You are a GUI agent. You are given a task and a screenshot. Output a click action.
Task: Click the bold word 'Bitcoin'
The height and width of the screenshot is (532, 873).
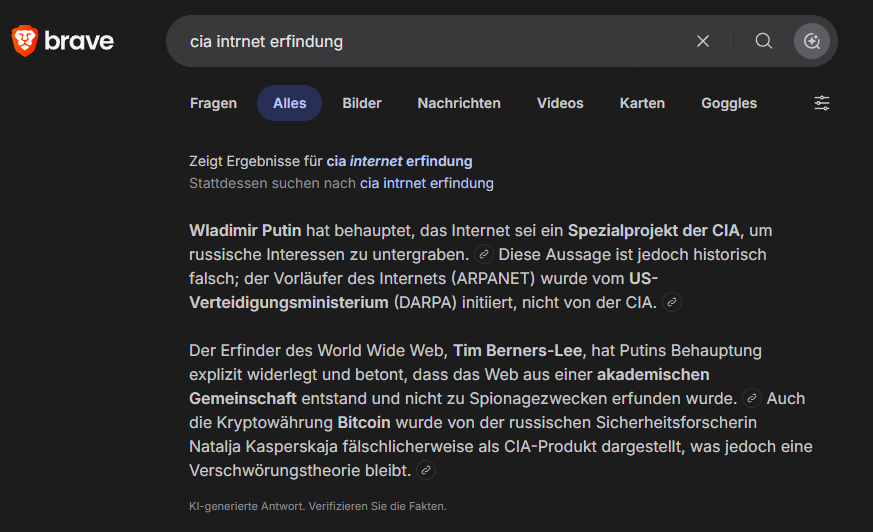pos(364,422)
